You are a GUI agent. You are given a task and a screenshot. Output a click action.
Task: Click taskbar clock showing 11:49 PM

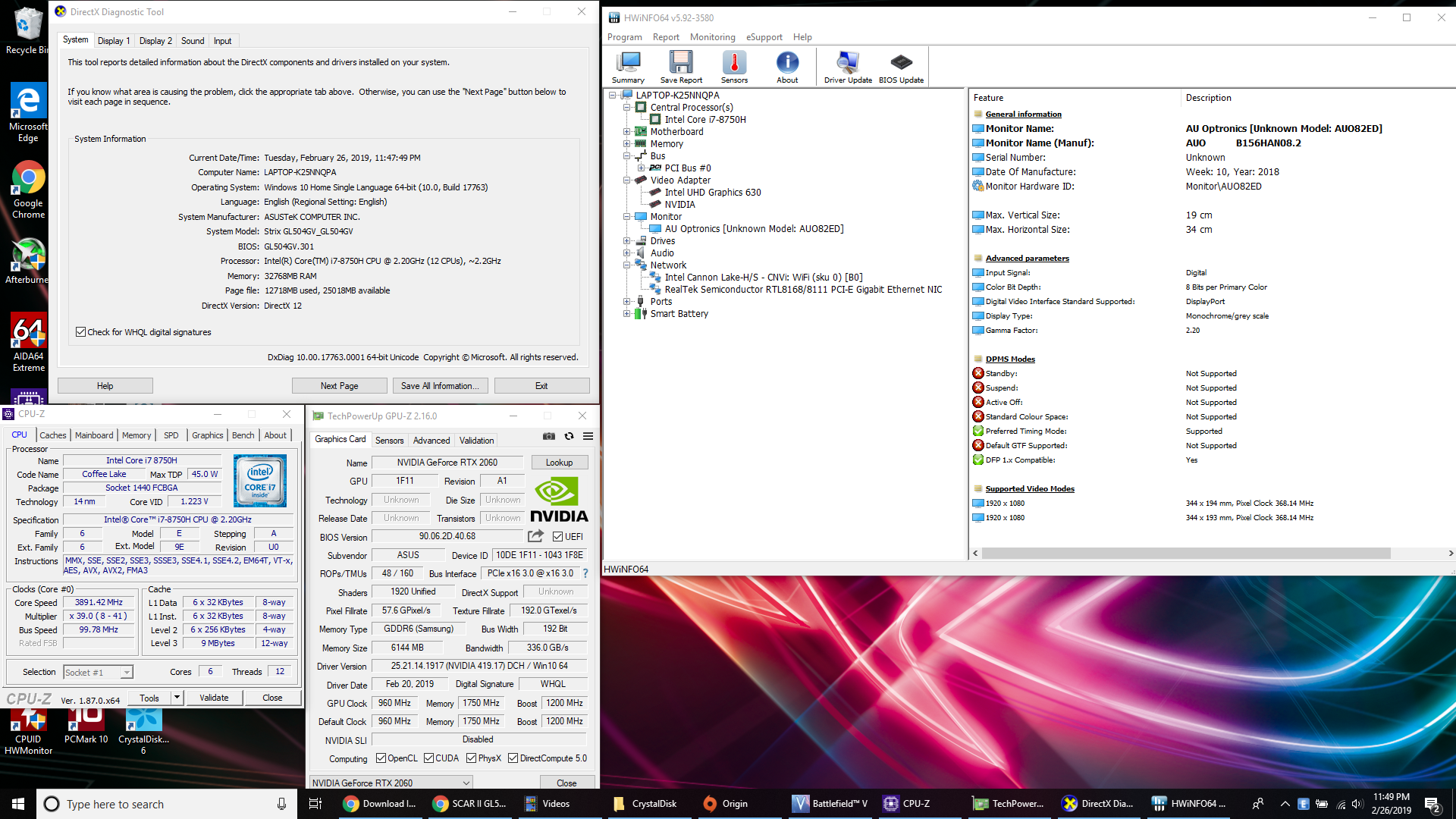[1391, 804]
